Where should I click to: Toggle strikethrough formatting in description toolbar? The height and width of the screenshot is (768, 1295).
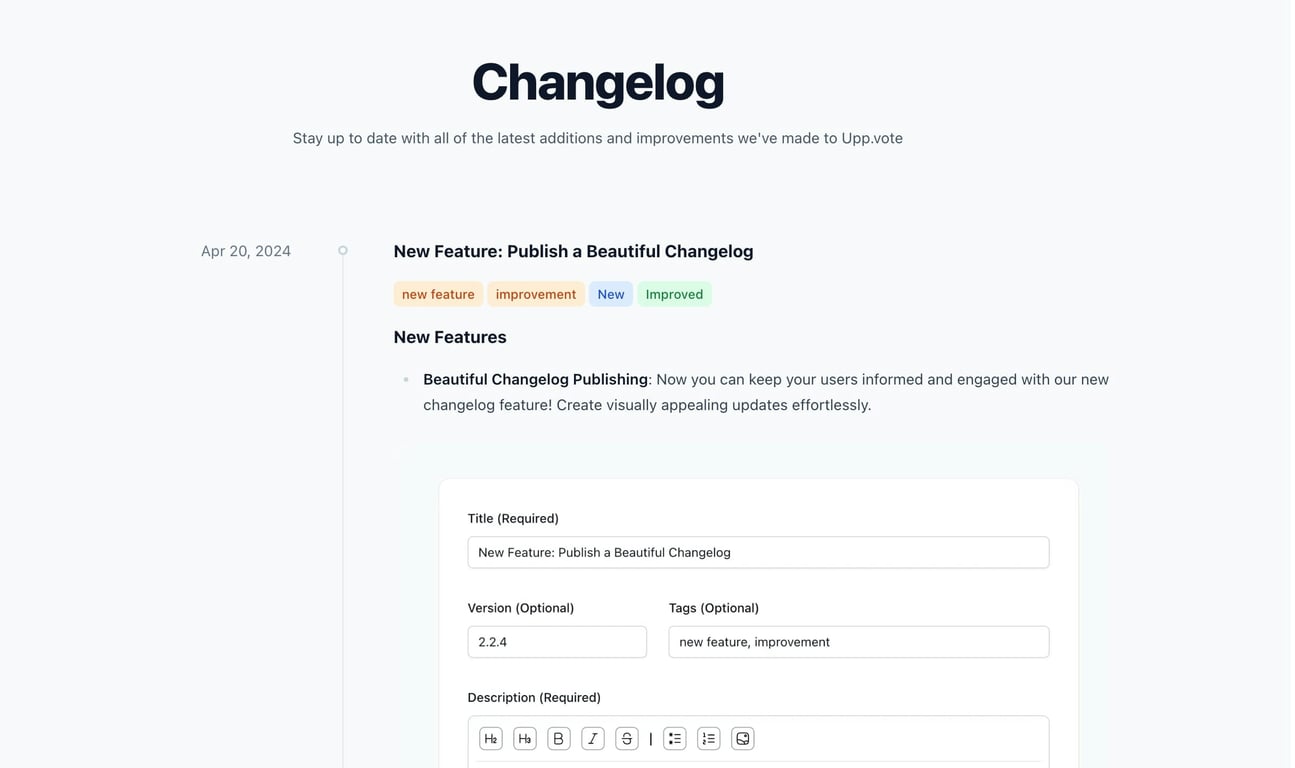click(x=627, y=739)
